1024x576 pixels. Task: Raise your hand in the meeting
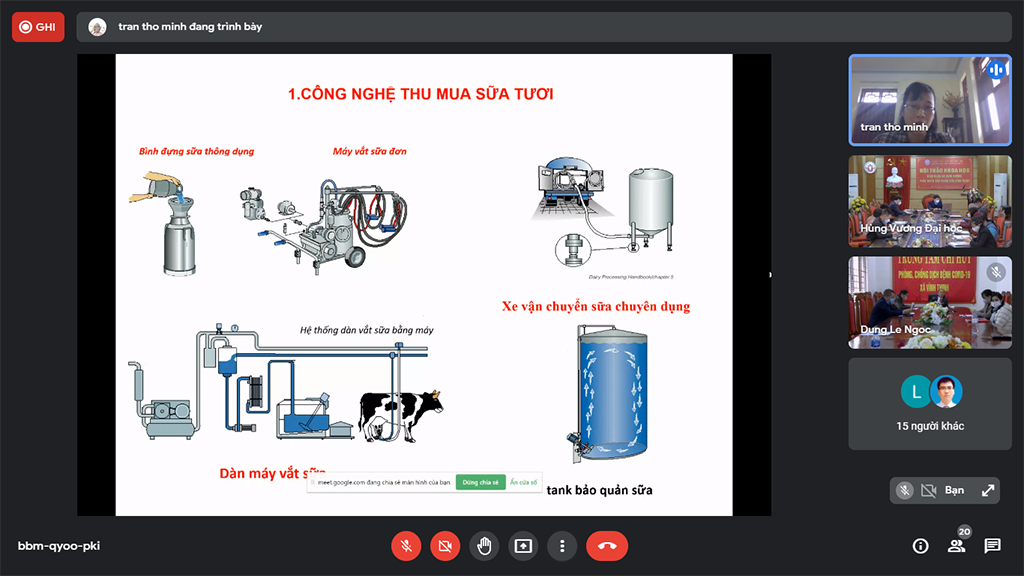tap(484, 546)
